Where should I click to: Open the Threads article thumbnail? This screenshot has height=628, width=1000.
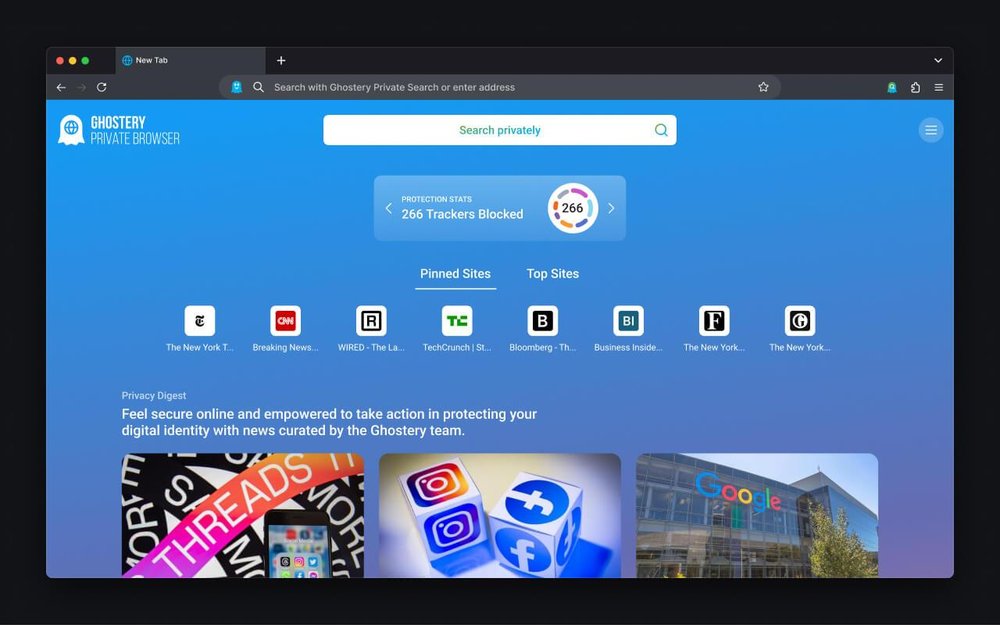(x=243, y=516)
